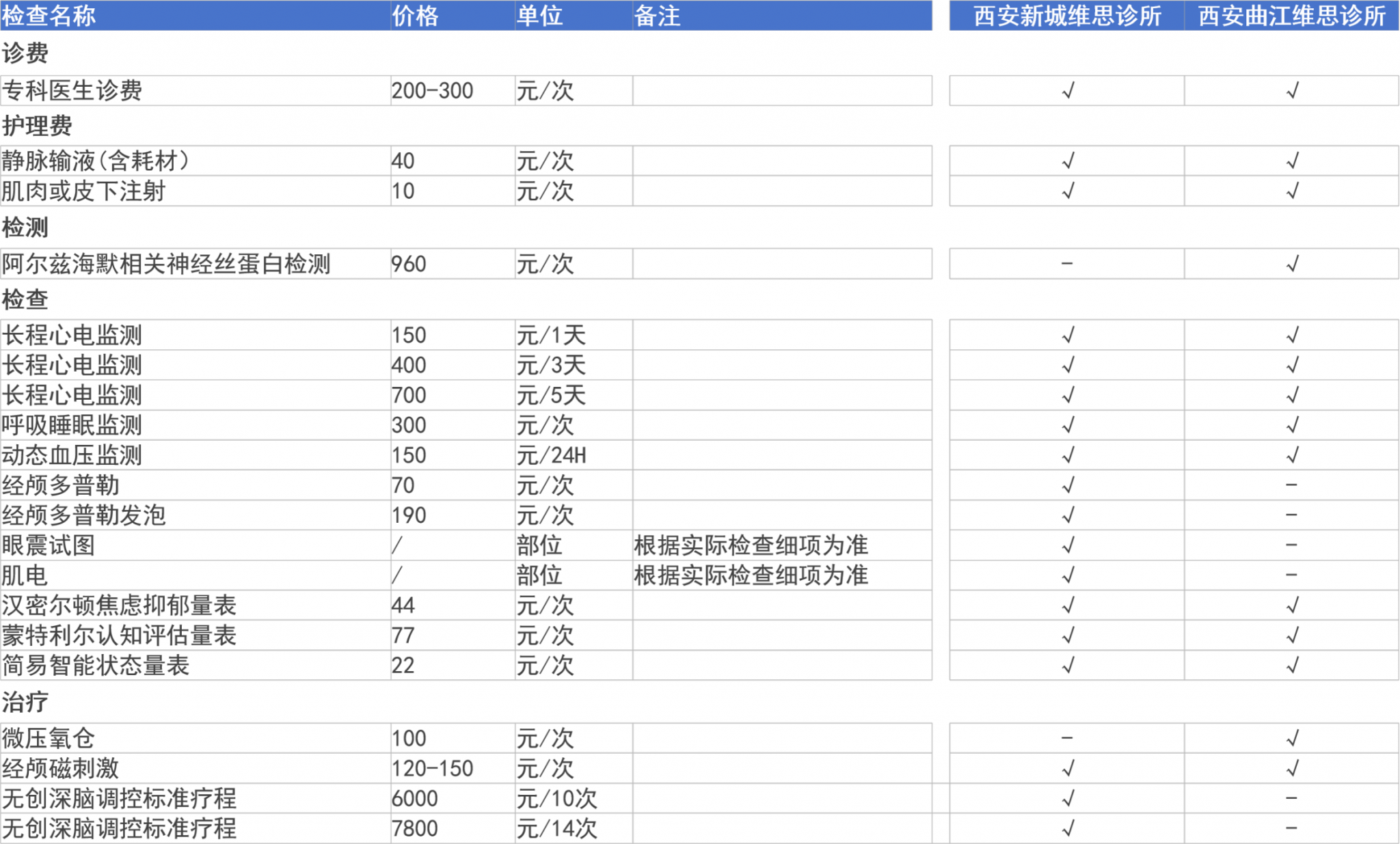The height and width of the screenshot is (844, 1400).
Task: Click 曲江 dash in 经颅多普勒发泡 row
Action: 1291,515
